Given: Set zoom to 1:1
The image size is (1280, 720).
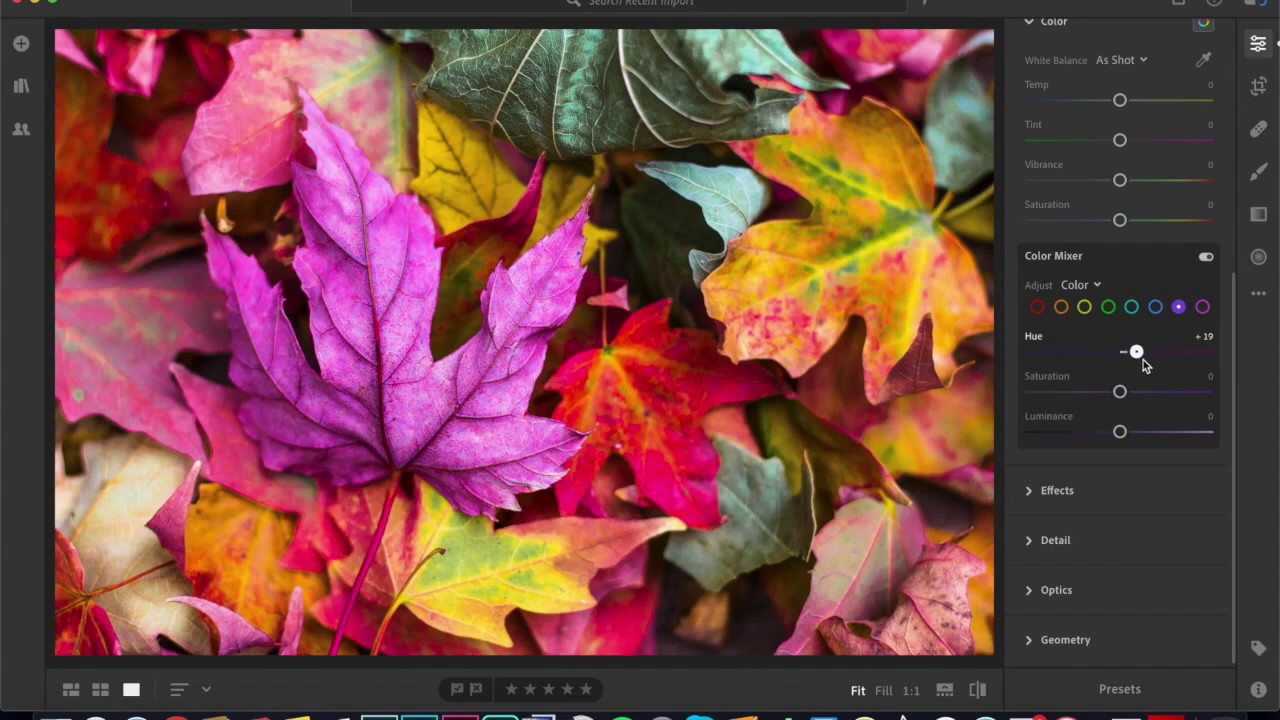Looking at the screenshot, I should tap(911, 690).
